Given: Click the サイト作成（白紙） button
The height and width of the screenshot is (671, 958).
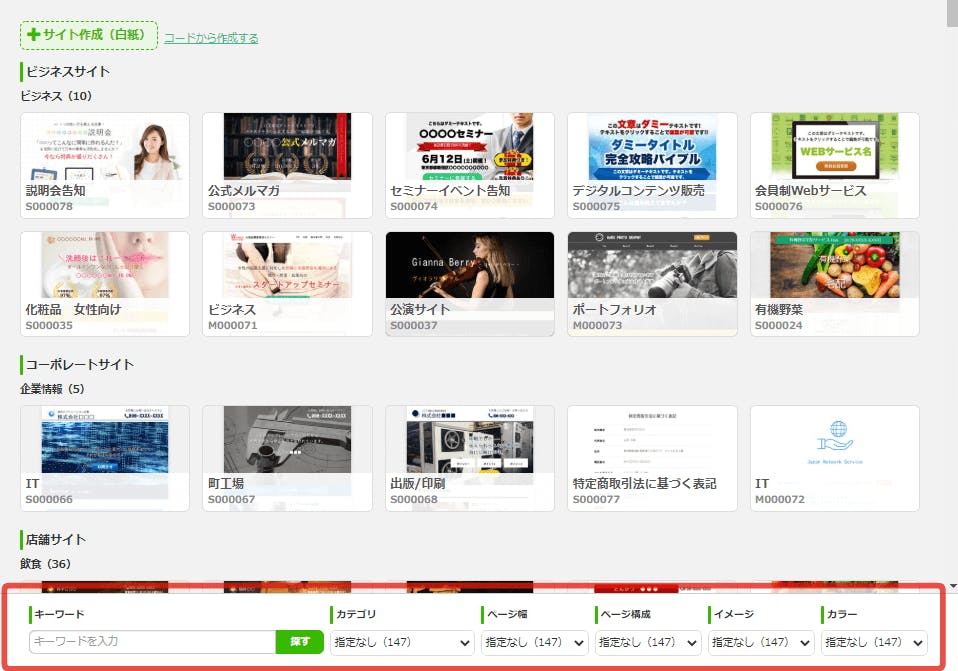Looking at the screenshot, I should [x=89, y=35].
